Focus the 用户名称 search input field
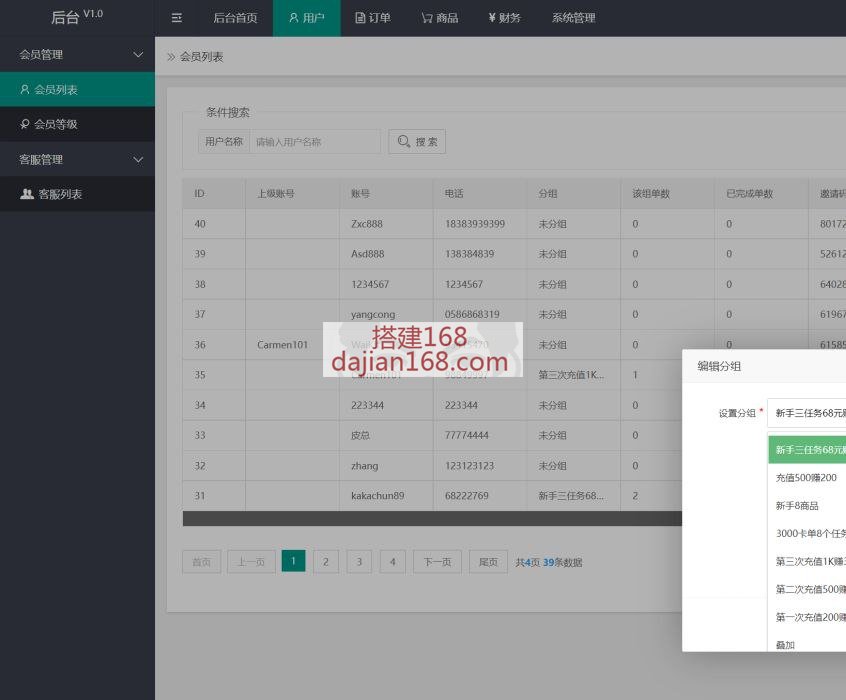Image resolution: width=846 pixels, height=700 pixels. (x=314, y=142)
